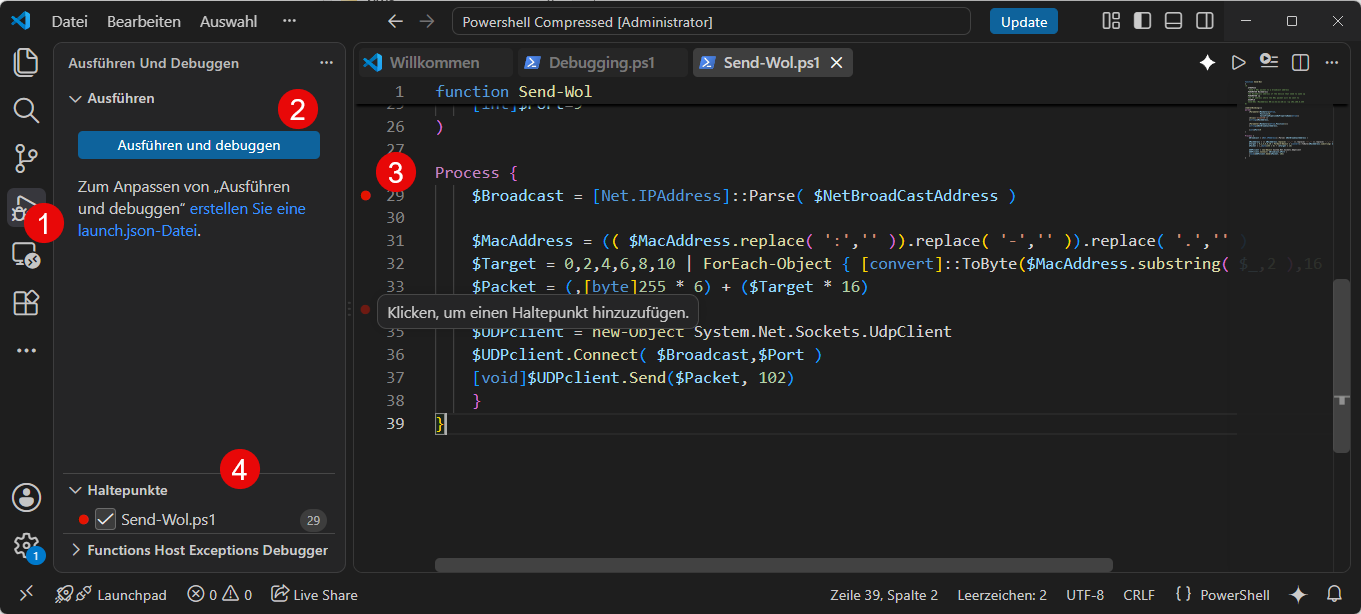
Task: Run selection icon in editor toolbar
Action: click(1269, 61)
